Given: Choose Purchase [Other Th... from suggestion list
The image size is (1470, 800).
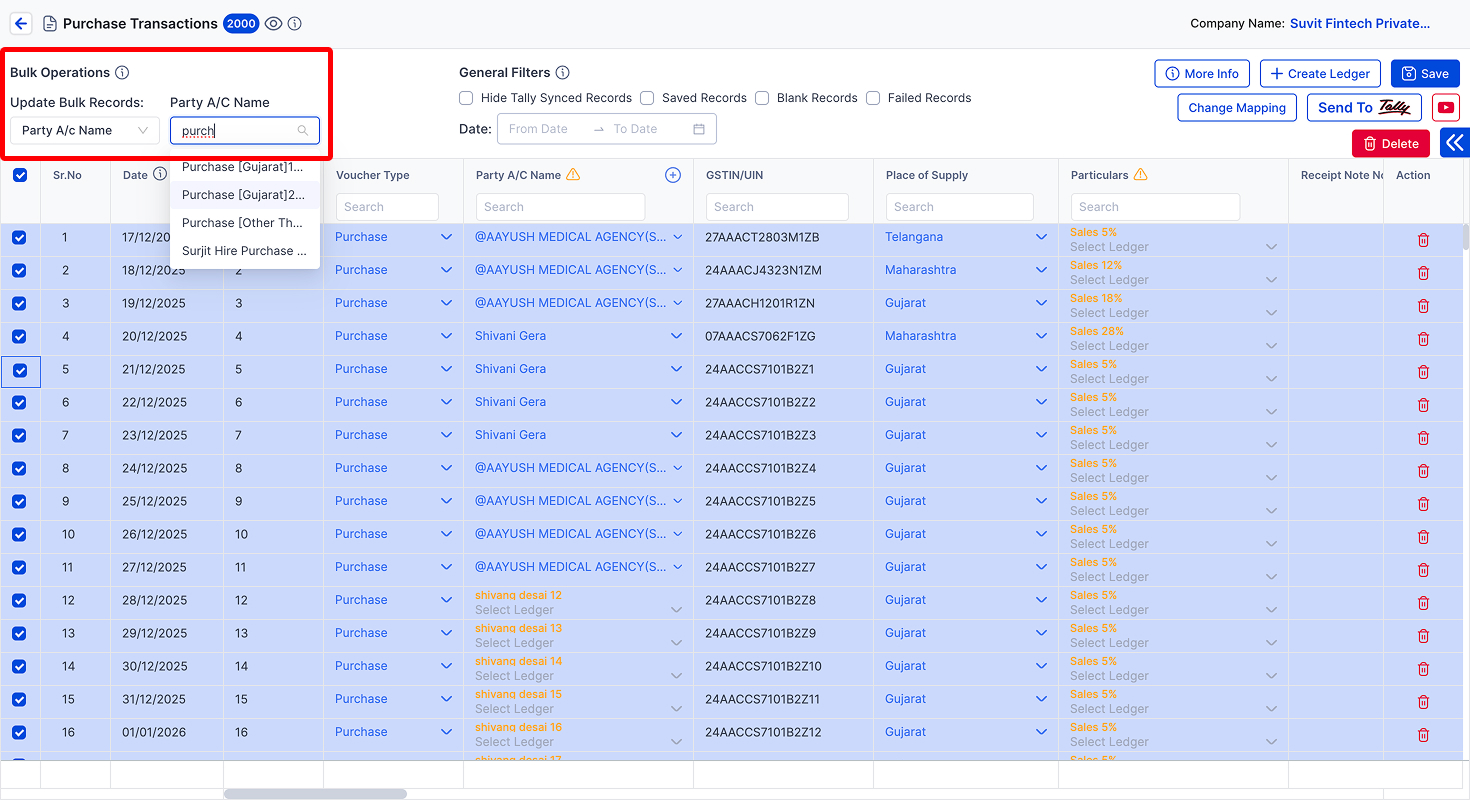Looking at the screenshot, I should 245,223.
